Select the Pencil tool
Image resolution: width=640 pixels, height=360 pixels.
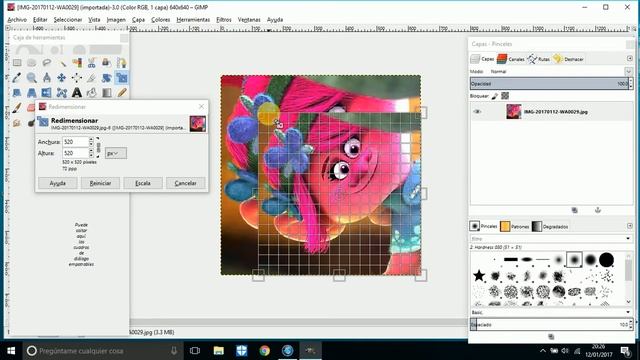pos(122,93)
